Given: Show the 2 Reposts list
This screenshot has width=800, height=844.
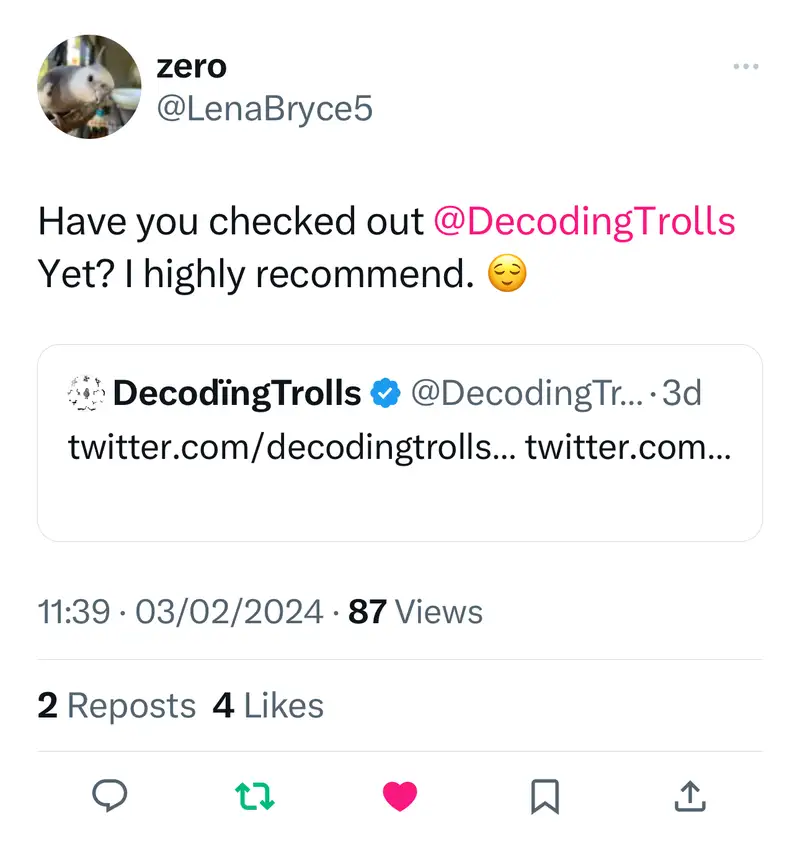Looking at the screenshot, I should click(117, 706).
